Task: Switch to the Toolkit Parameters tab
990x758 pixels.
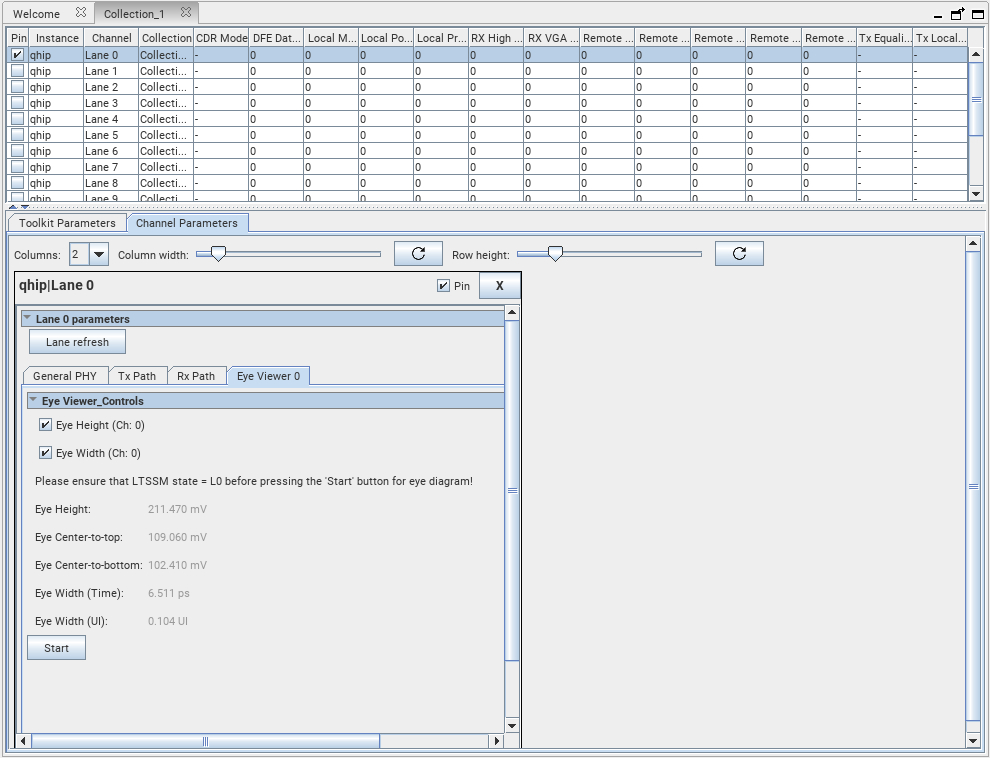Action: (x=67, y=223)
